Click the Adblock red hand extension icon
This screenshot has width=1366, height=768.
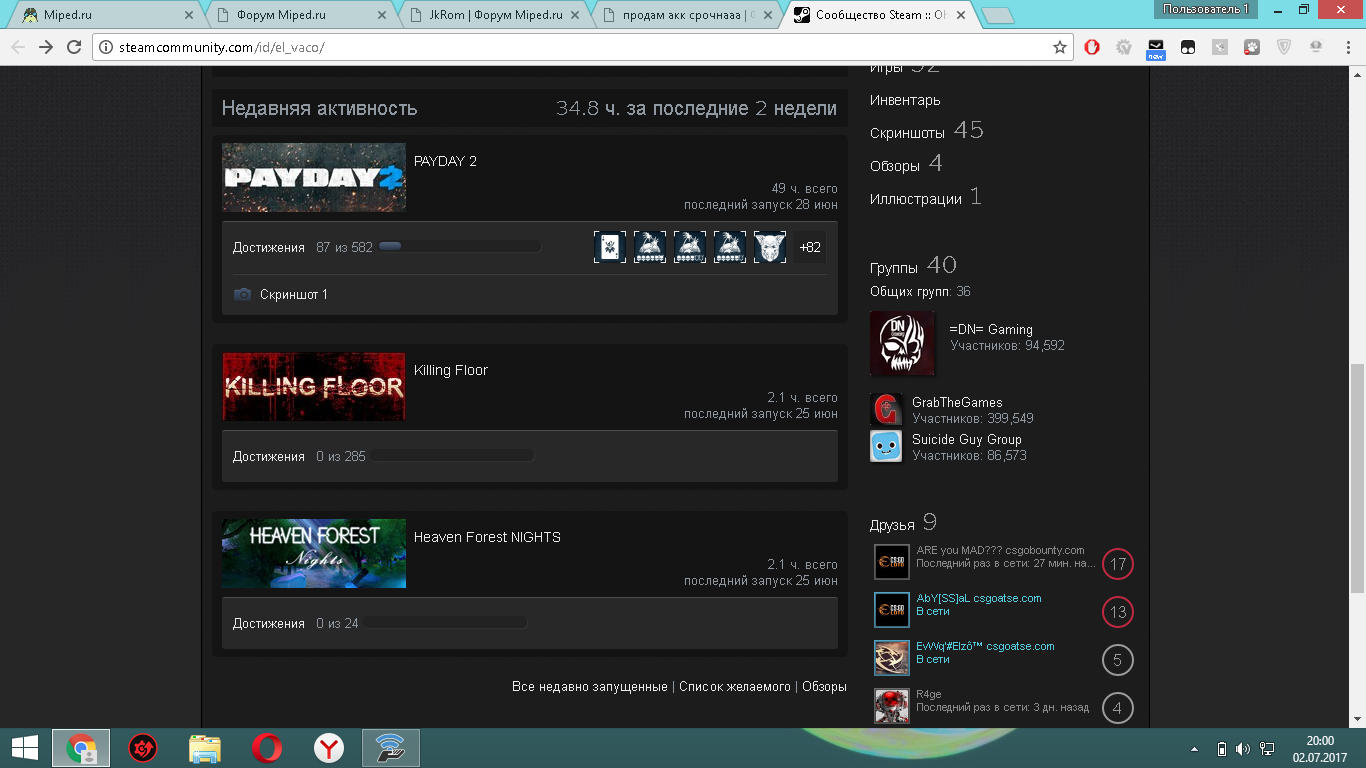click(1091, 47)
